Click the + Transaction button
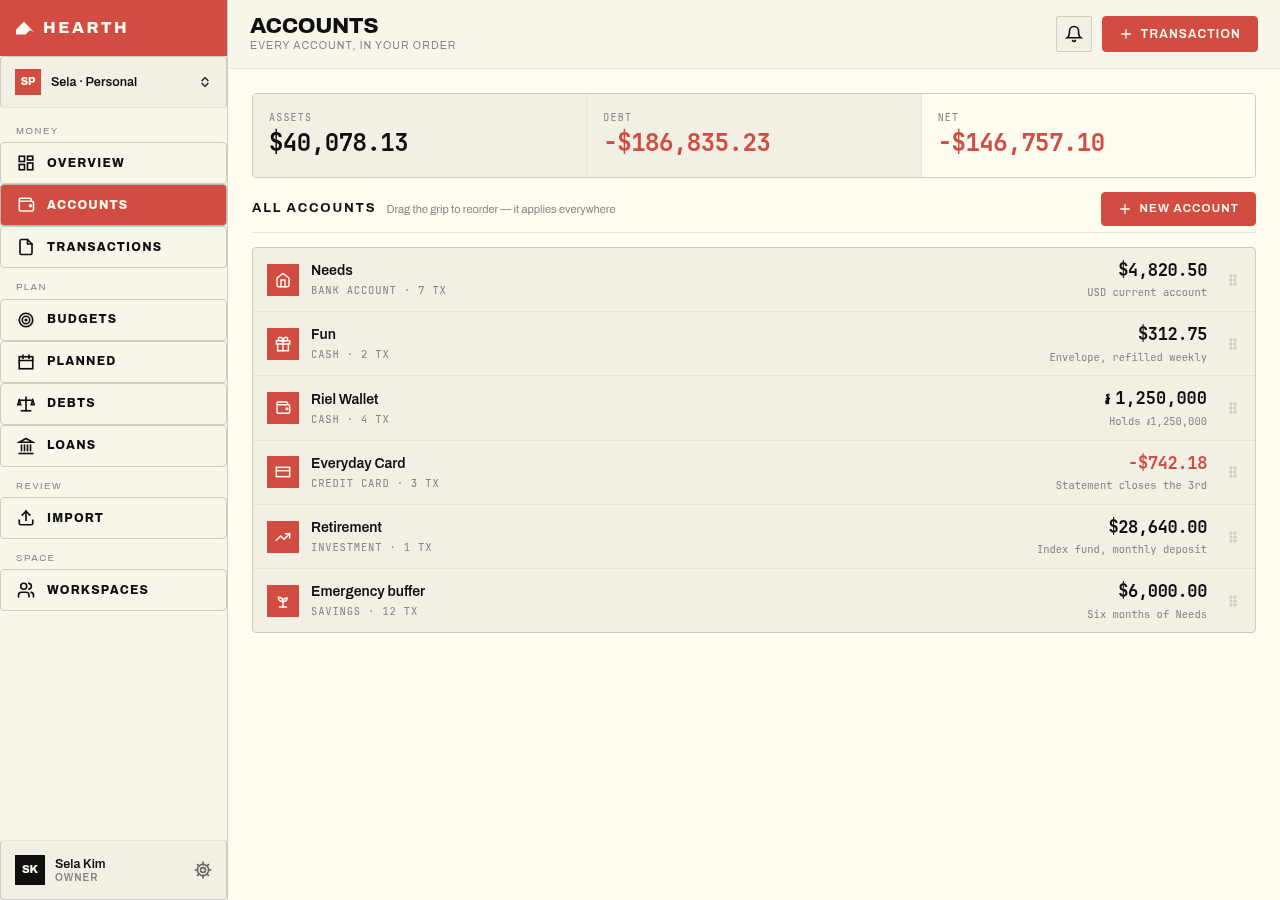Screen dimensions: 1280x900 [x=1180, y=34]
